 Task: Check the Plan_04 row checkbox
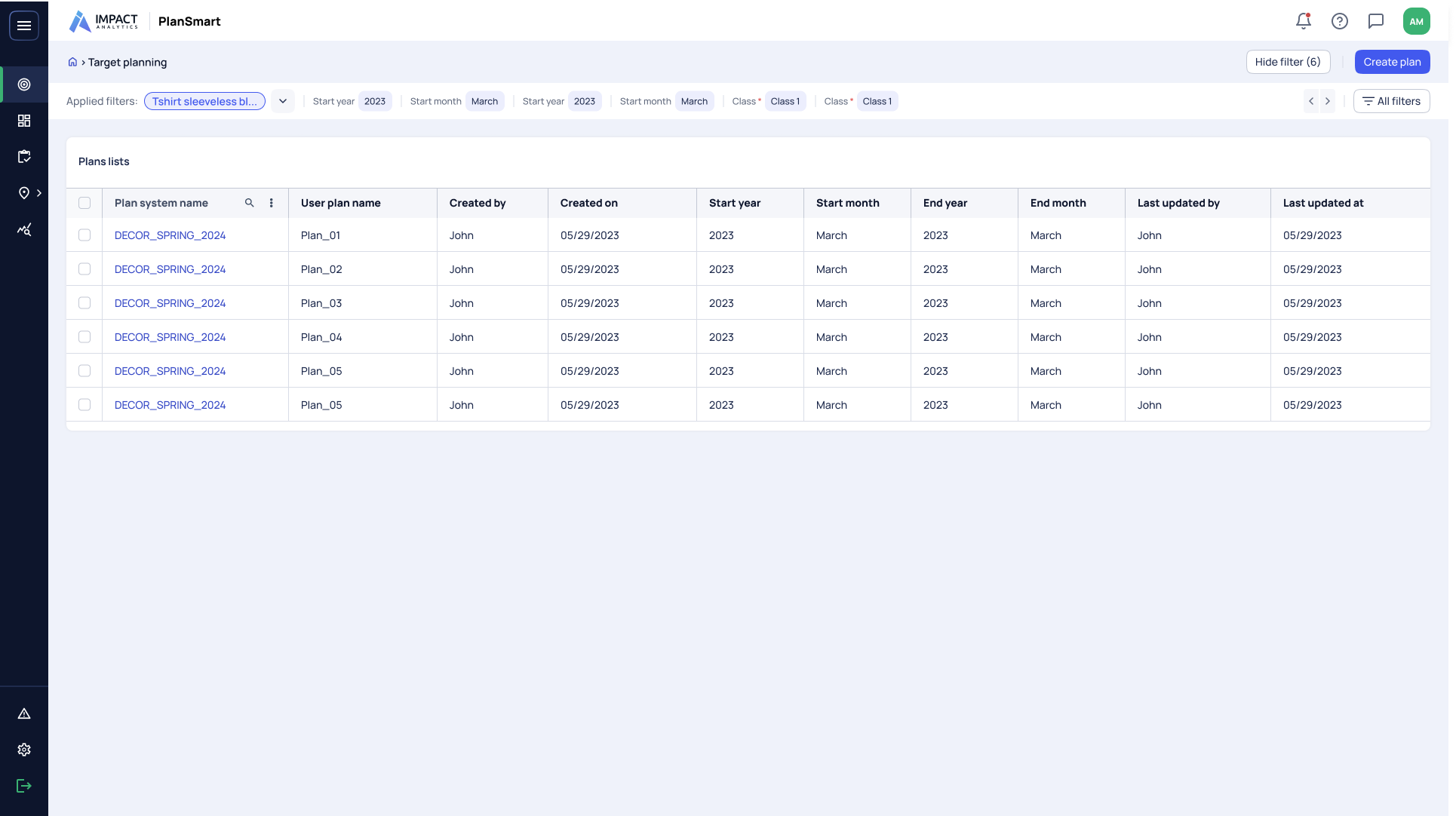pyautogui.click(x=84, y=337)
